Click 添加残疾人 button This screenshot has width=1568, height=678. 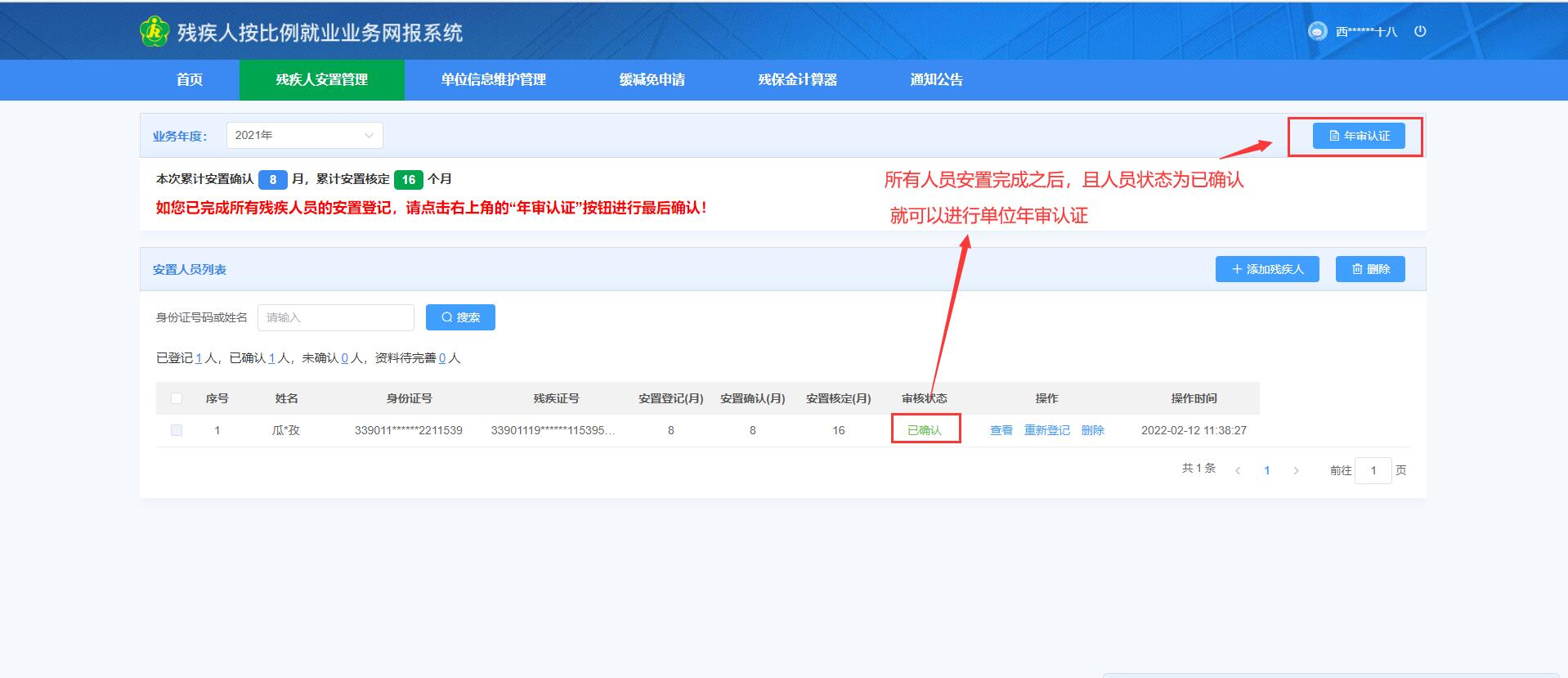tap(1266, 269)
